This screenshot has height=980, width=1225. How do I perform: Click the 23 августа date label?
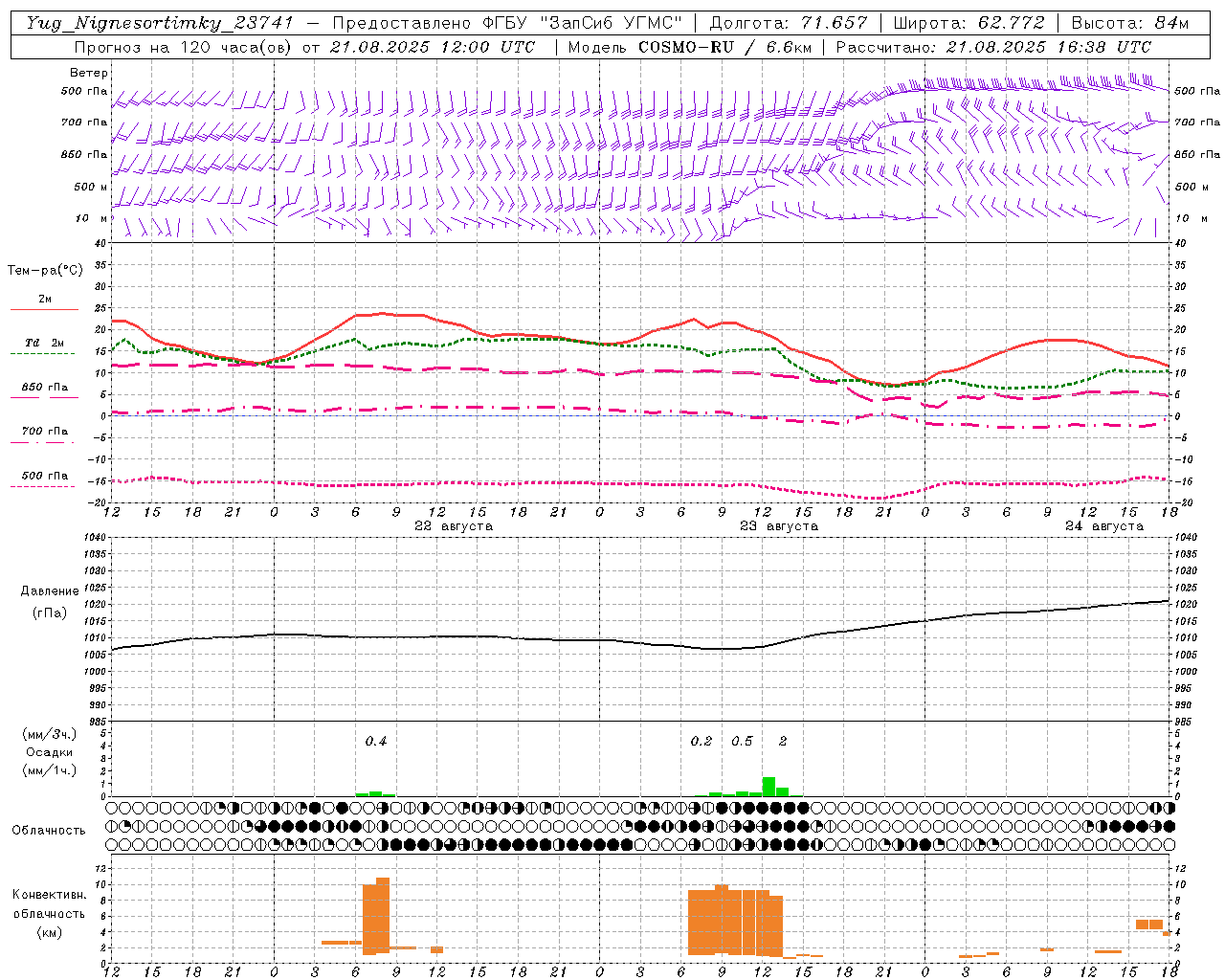click(x=779, y=526)
